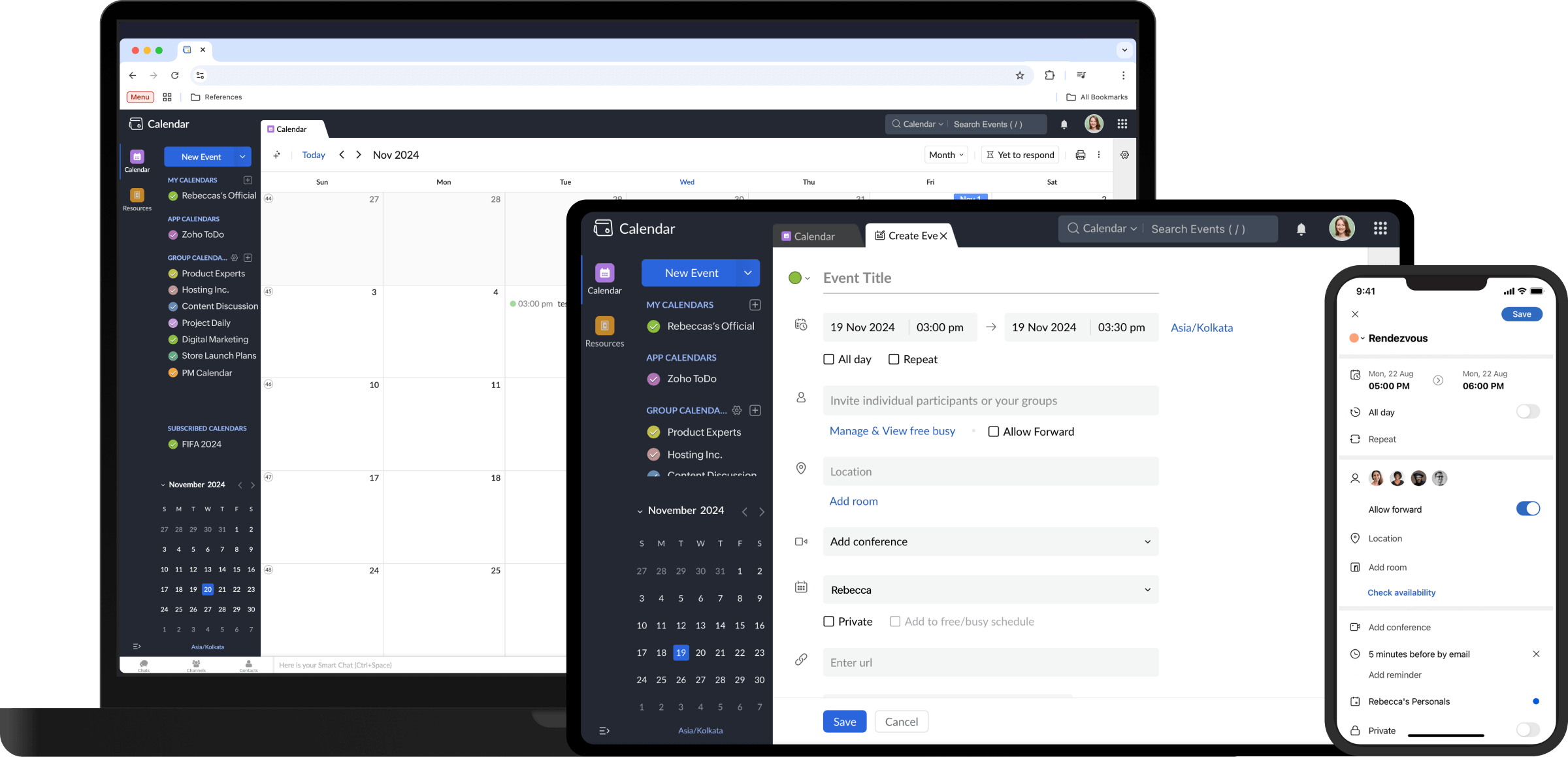Turn off the phone's Allow forward toggle

coord(1527,509)
